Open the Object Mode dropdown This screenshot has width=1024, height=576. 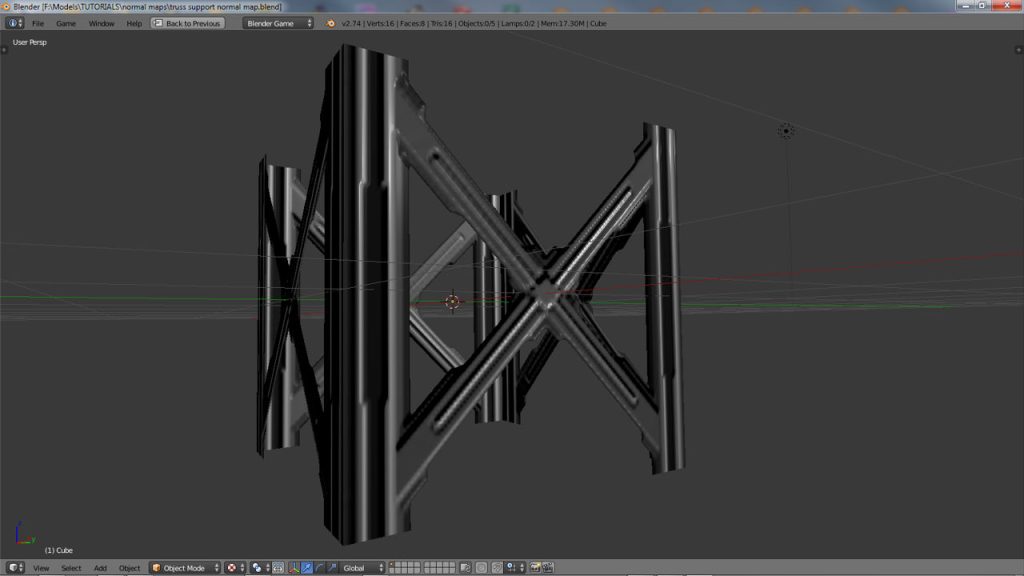[185, 567]
